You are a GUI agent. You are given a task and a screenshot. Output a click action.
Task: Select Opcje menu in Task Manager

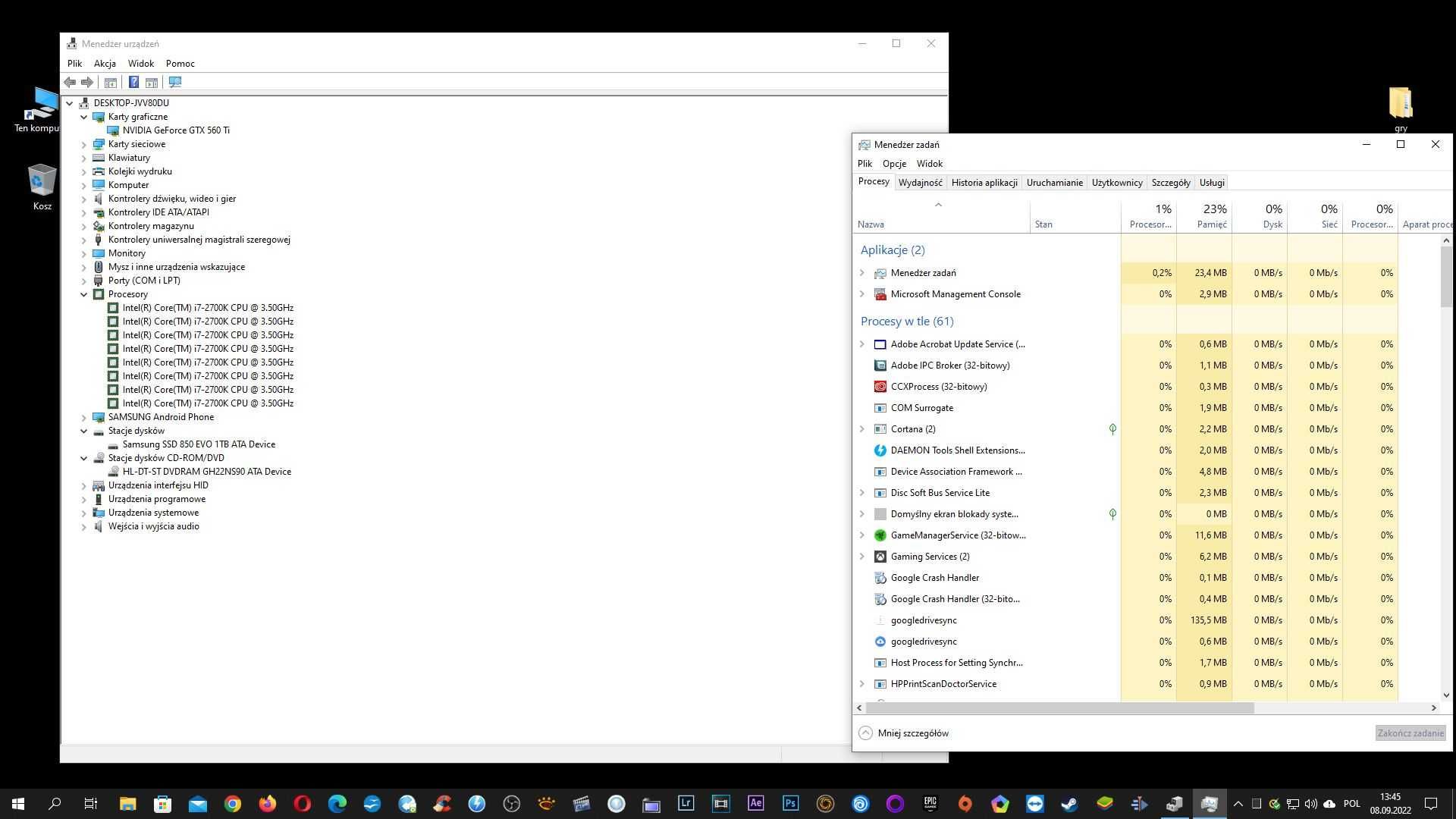[x=894, y=163]
